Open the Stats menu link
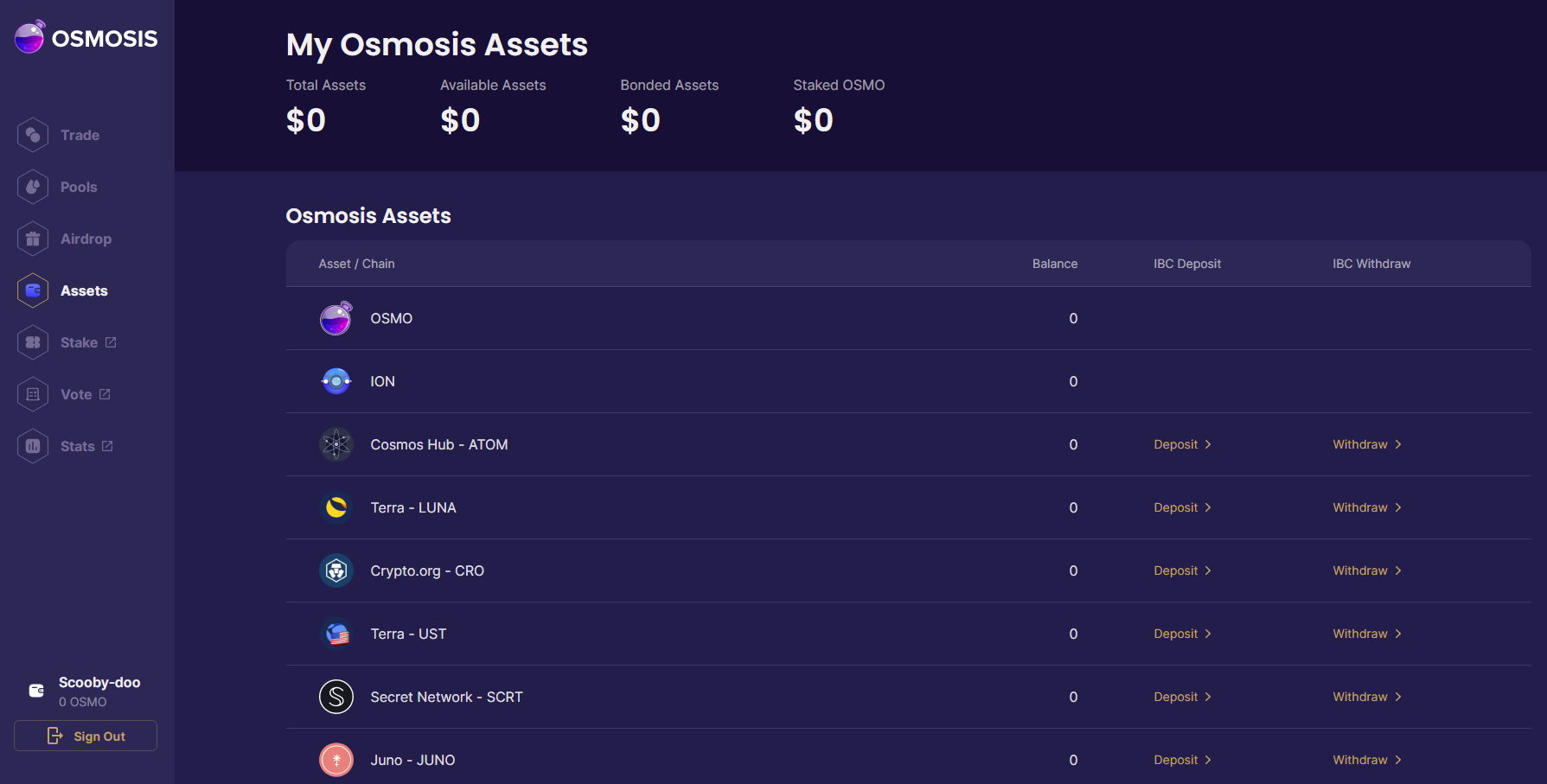 click(78, 446)
